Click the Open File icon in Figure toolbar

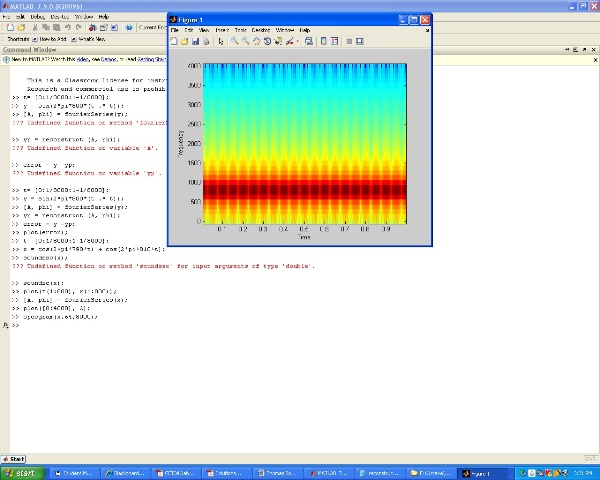(184, 41)
